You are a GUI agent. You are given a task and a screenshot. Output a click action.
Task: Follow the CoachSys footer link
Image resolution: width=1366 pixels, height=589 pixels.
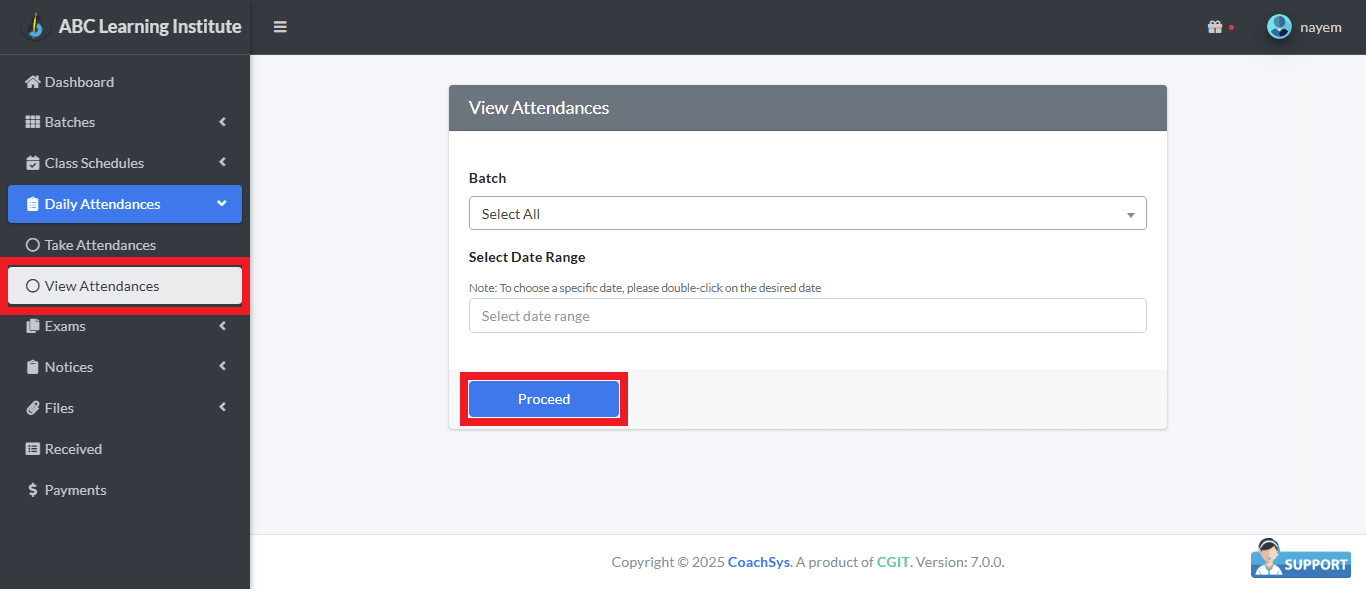tap(758, 562)
